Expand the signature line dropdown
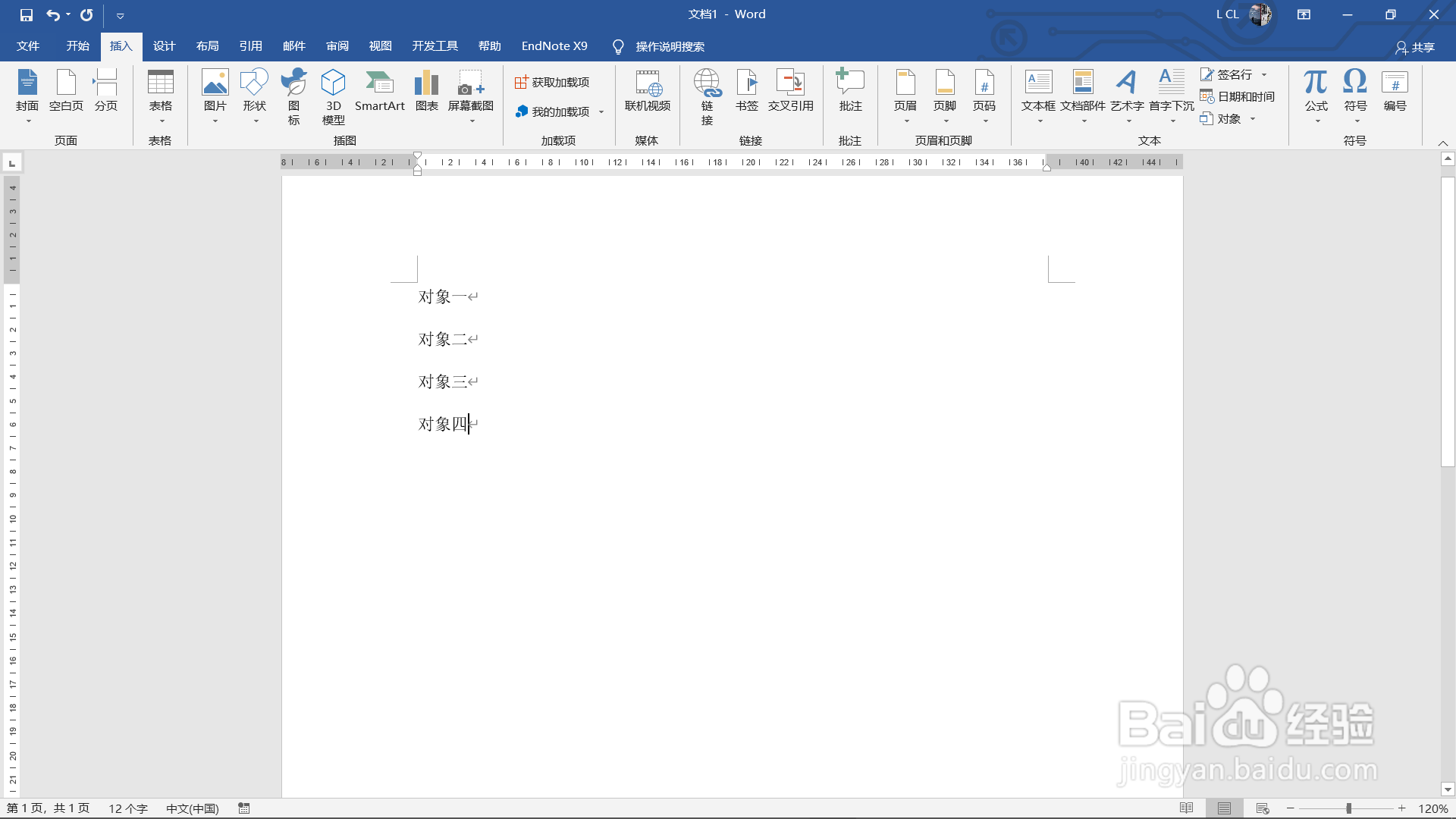The height and width of the screenshot is (819, 1456). [x=1264, y=75]
